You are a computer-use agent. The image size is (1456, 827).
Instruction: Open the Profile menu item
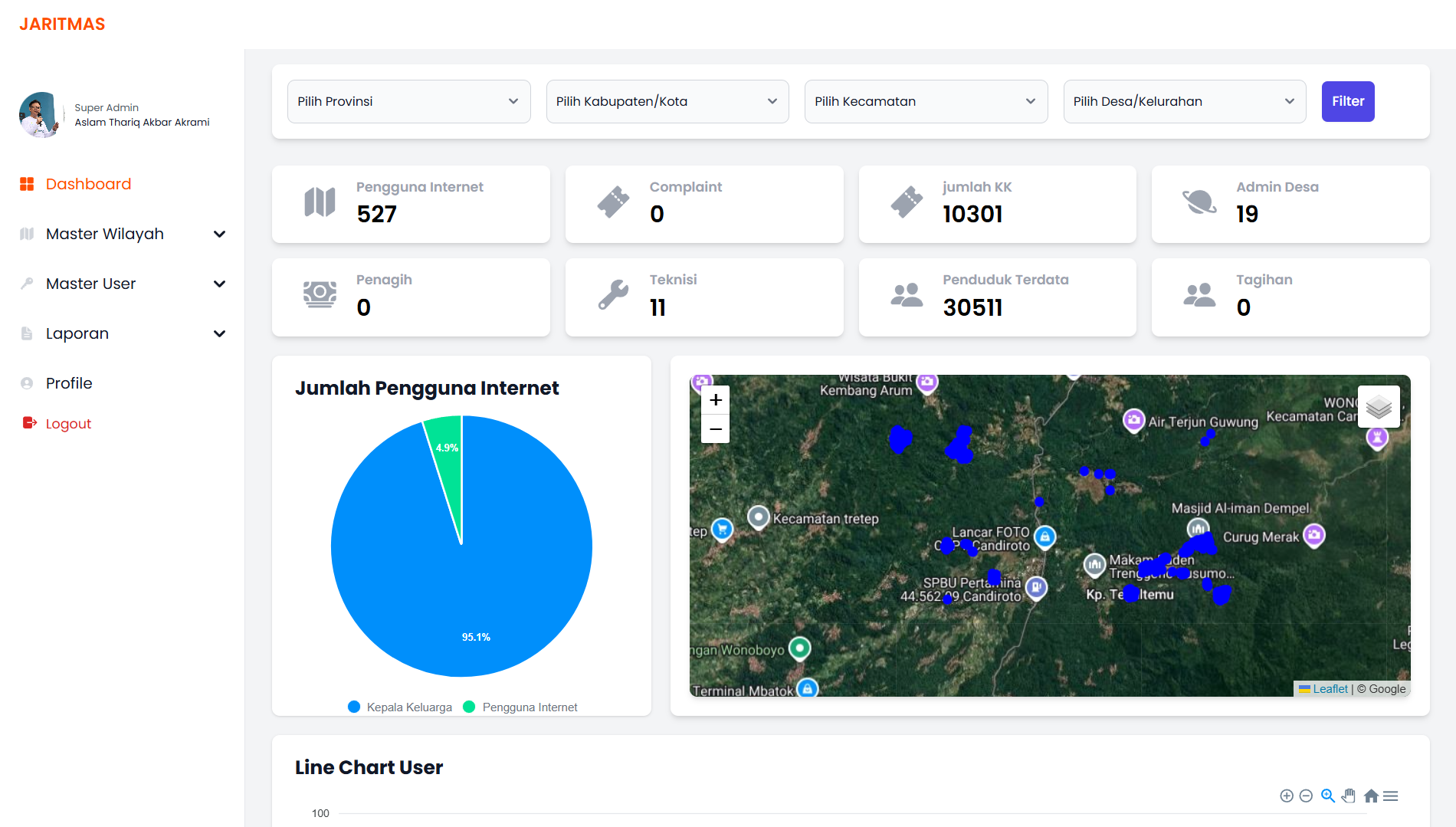point(69,383)
